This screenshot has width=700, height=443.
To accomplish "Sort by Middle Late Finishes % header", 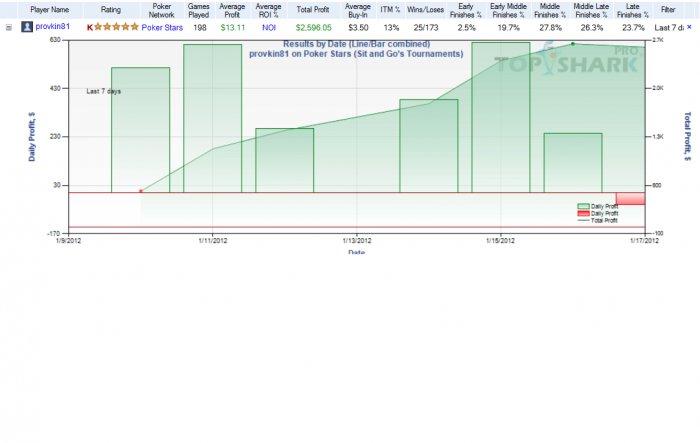I will tap(591, 10).
